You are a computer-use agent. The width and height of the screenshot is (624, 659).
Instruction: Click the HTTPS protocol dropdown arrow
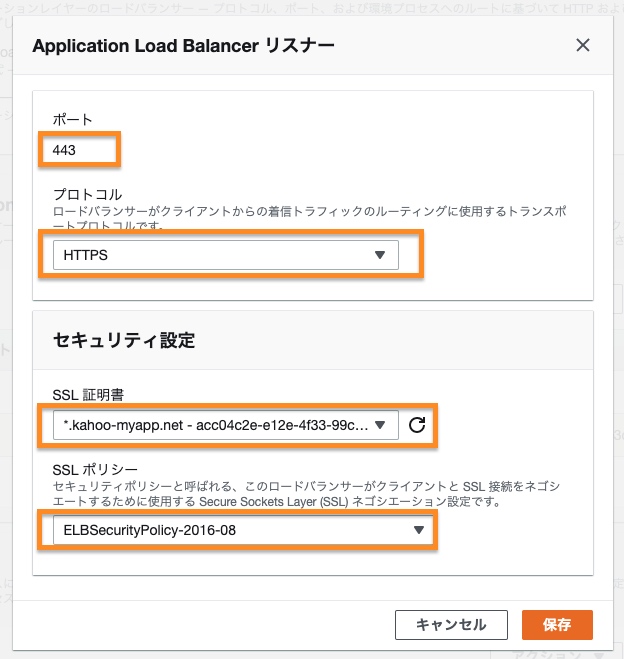[379, 255]
